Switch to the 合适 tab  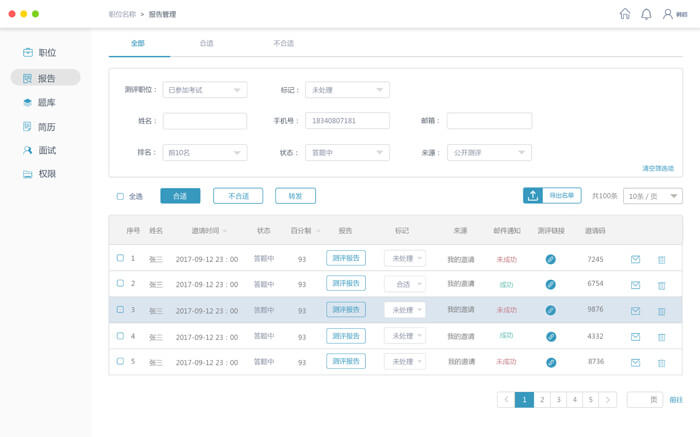point(206,43)
